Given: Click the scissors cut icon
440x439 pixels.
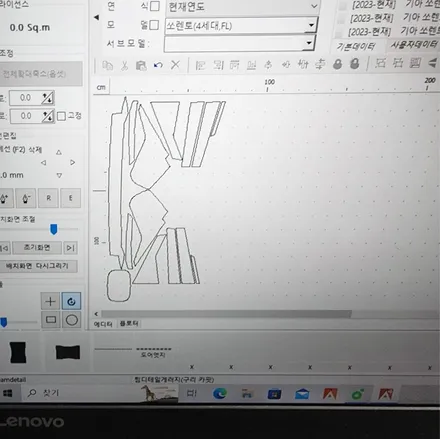Looking at the screenshot, I should tap(124, 65).
